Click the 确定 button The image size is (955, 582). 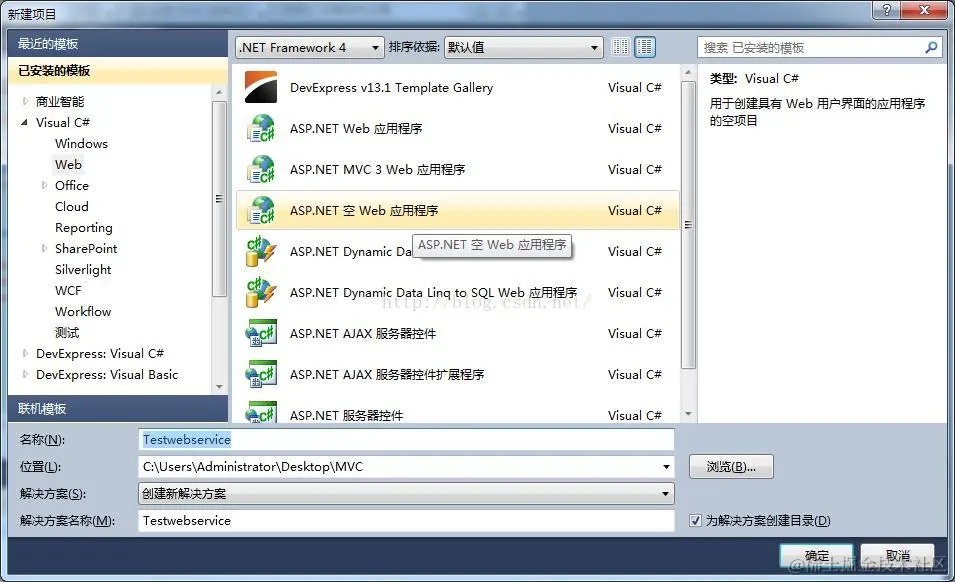tap(816, 556)
